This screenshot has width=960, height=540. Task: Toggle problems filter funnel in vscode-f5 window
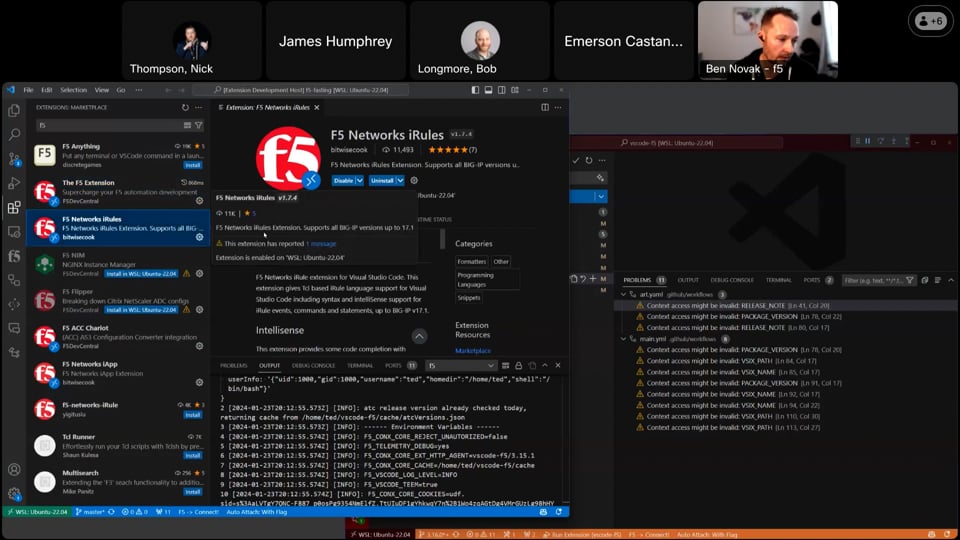(x=910, y=280)
